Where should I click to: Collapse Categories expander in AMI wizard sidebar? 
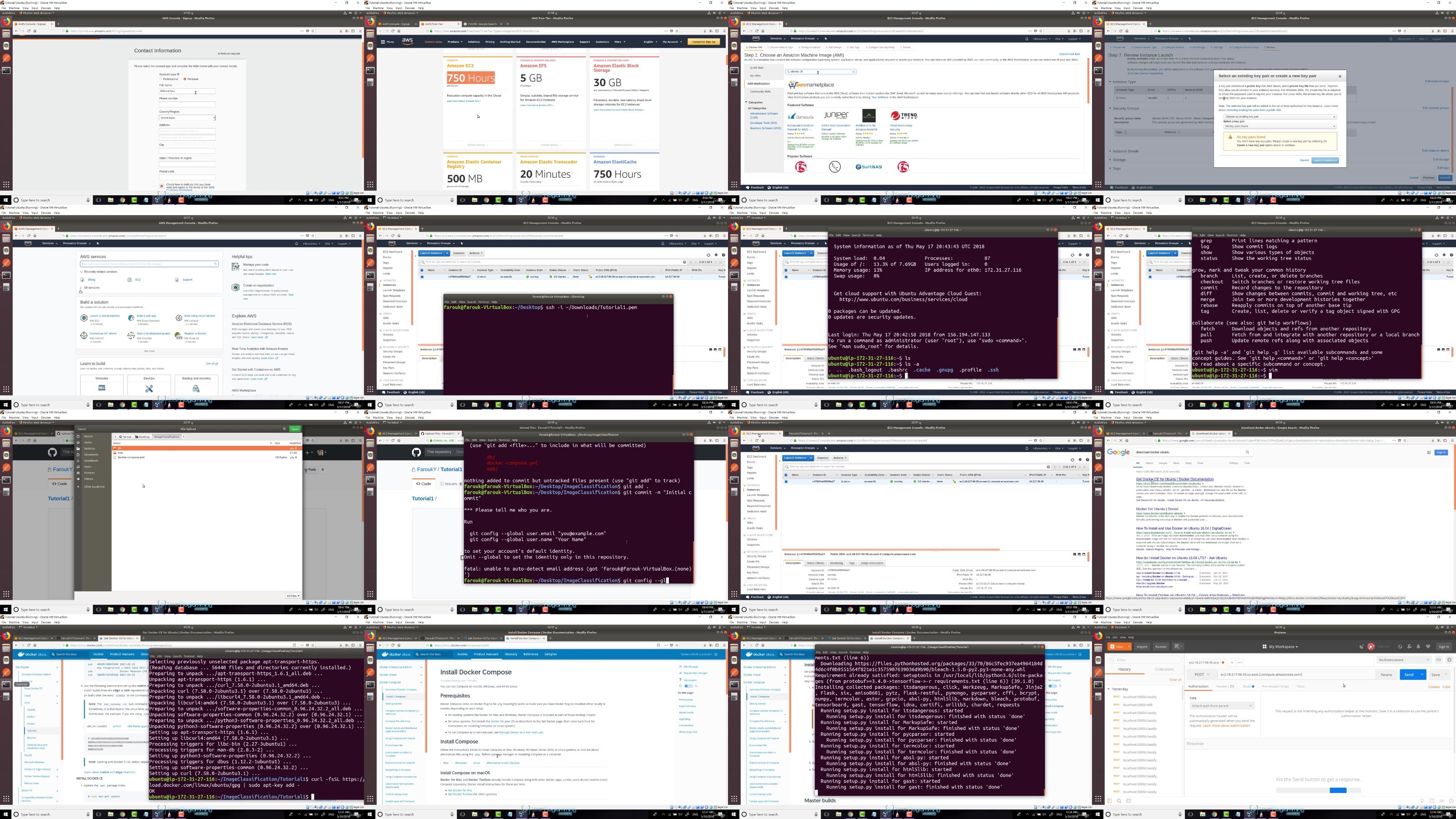click(x=746, y=102)
